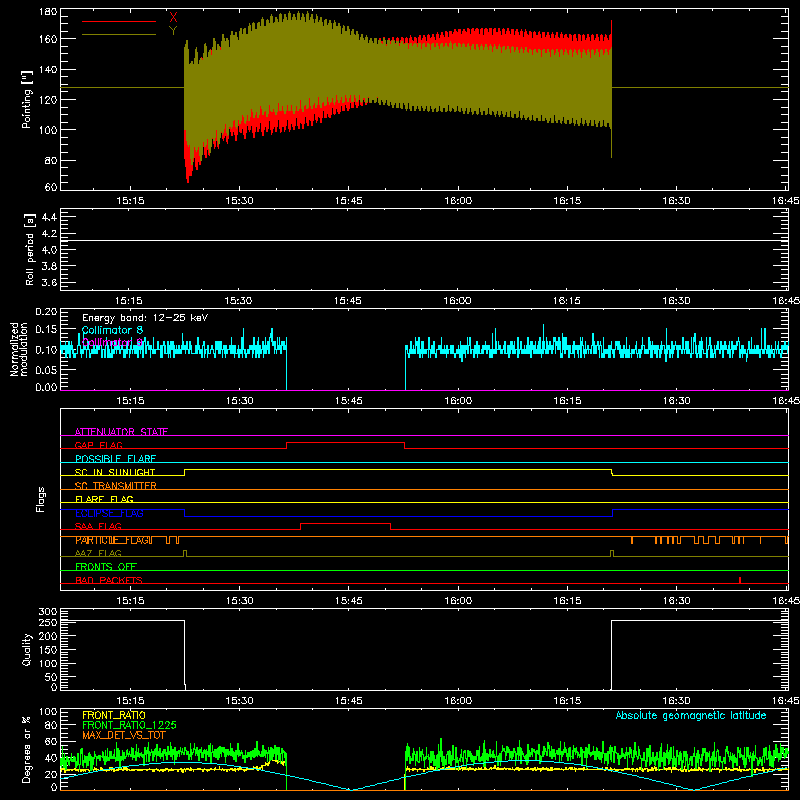This screenshot has height=800, width=800.
Task: Click the Roll period axis title
Action: tap(29, 249)
